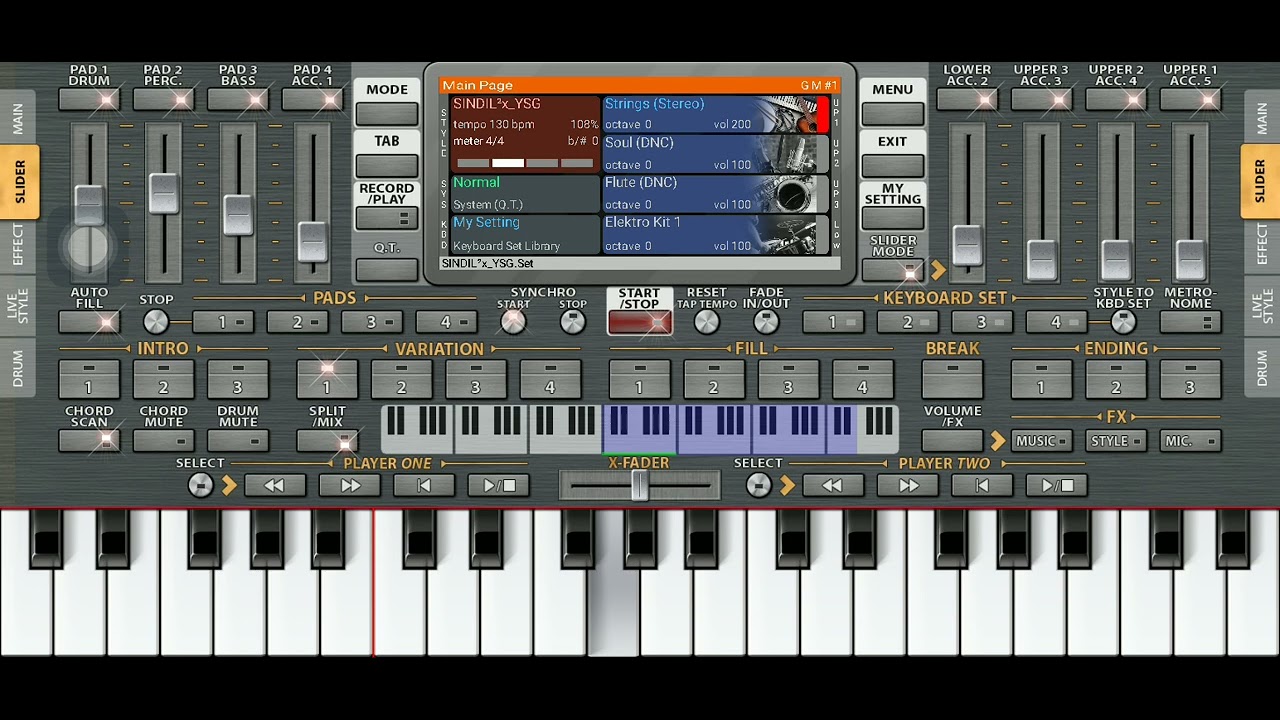Switch to the left Main tab
The image size is (1280, 720).
click(18, 119)
